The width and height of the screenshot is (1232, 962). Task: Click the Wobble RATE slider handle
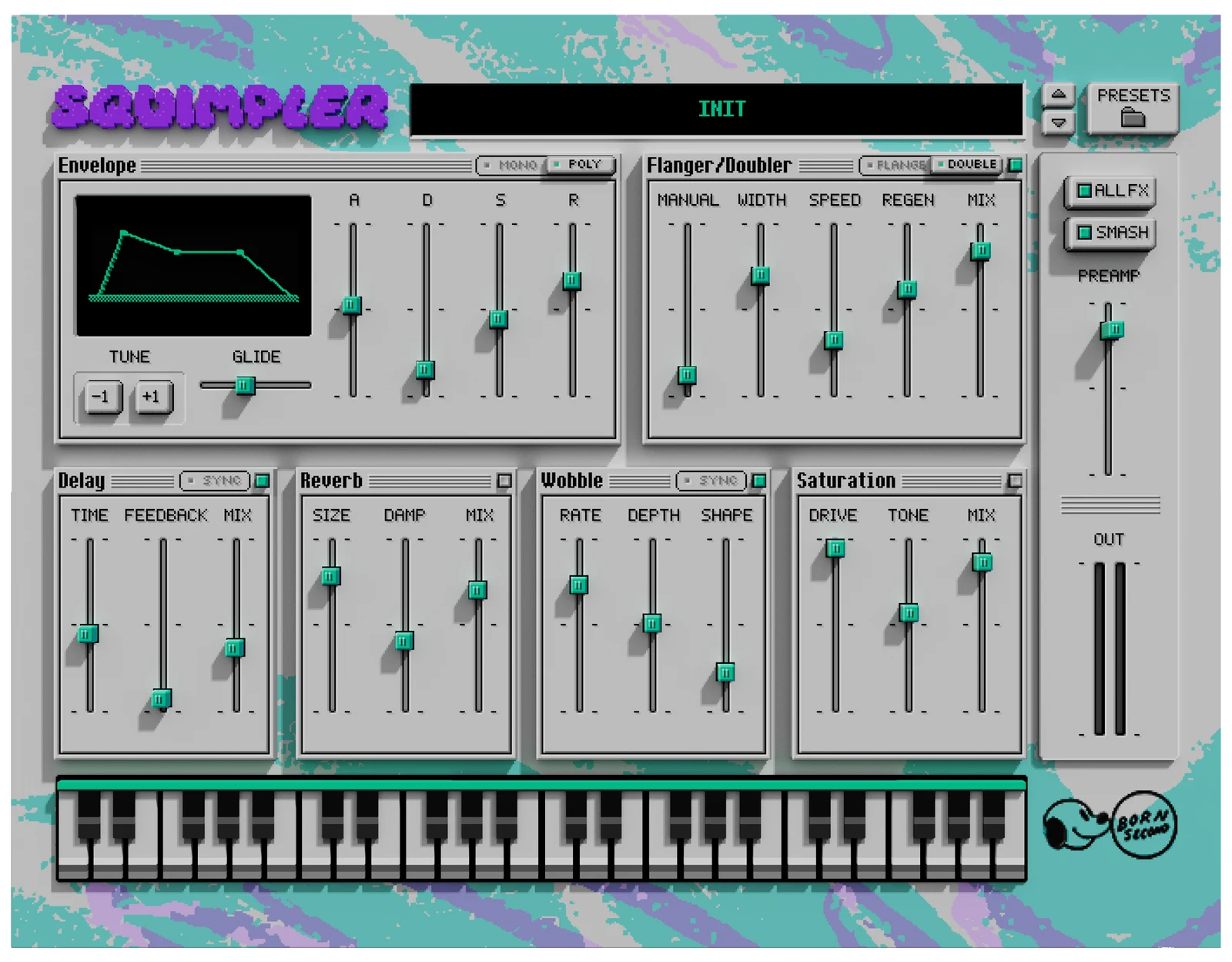(579, 585)
